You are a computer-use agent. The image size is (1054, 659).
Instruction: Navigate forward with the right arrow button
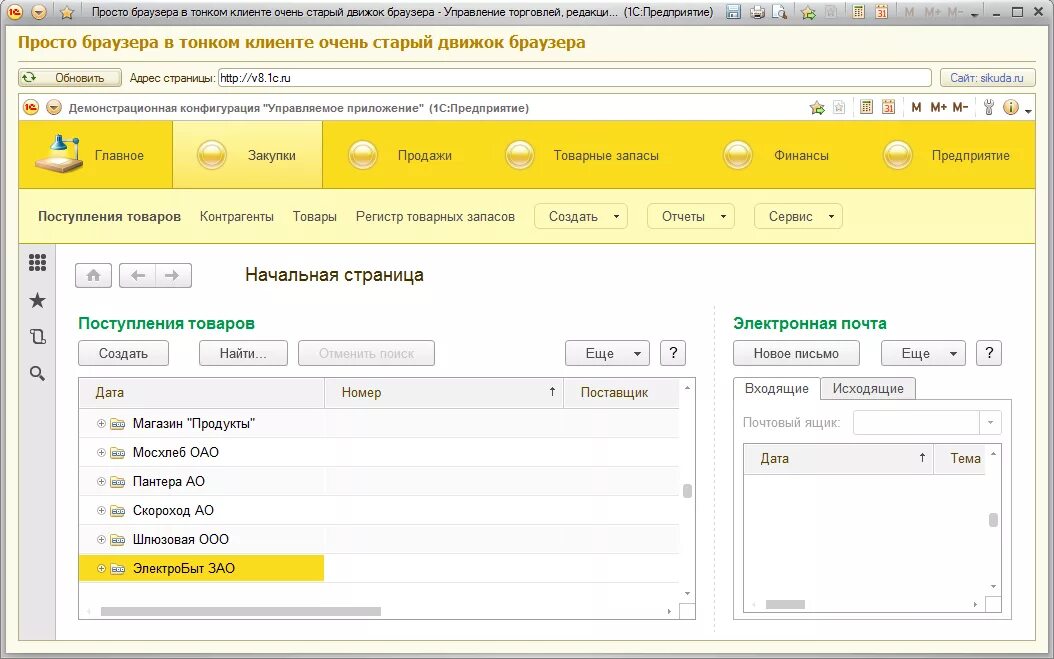pos(173,275)
